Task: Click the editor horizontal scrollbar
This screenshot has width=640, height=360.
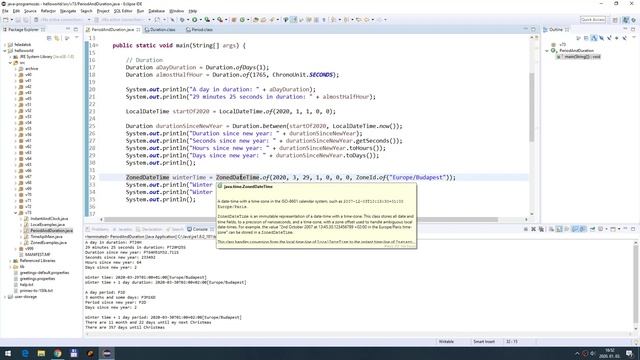Action: [x=301, y=219]
